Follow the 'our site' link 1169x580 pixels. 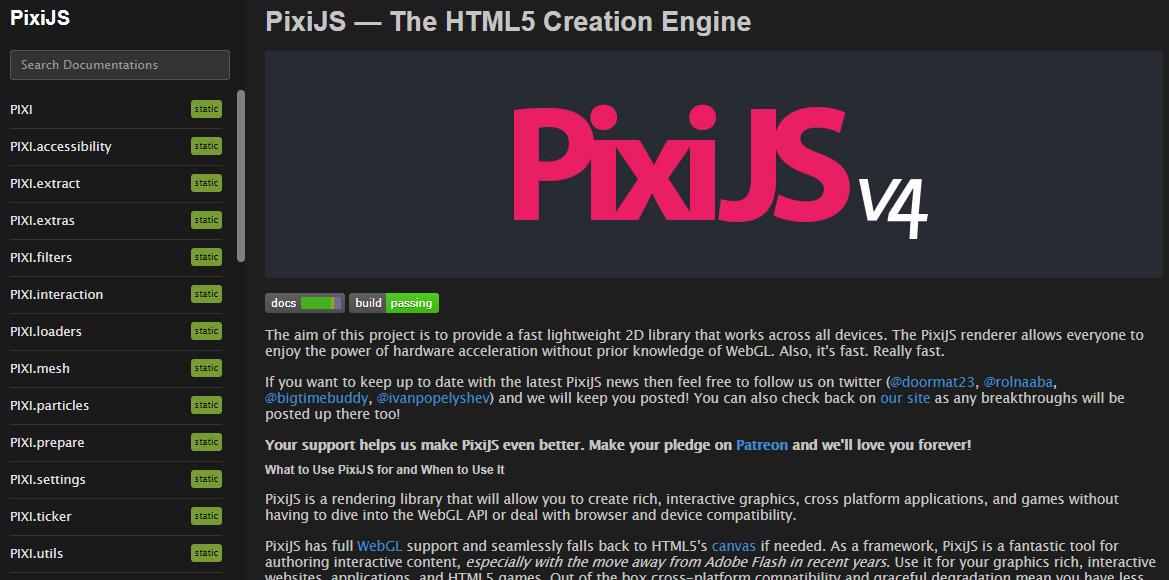point(905,398)
